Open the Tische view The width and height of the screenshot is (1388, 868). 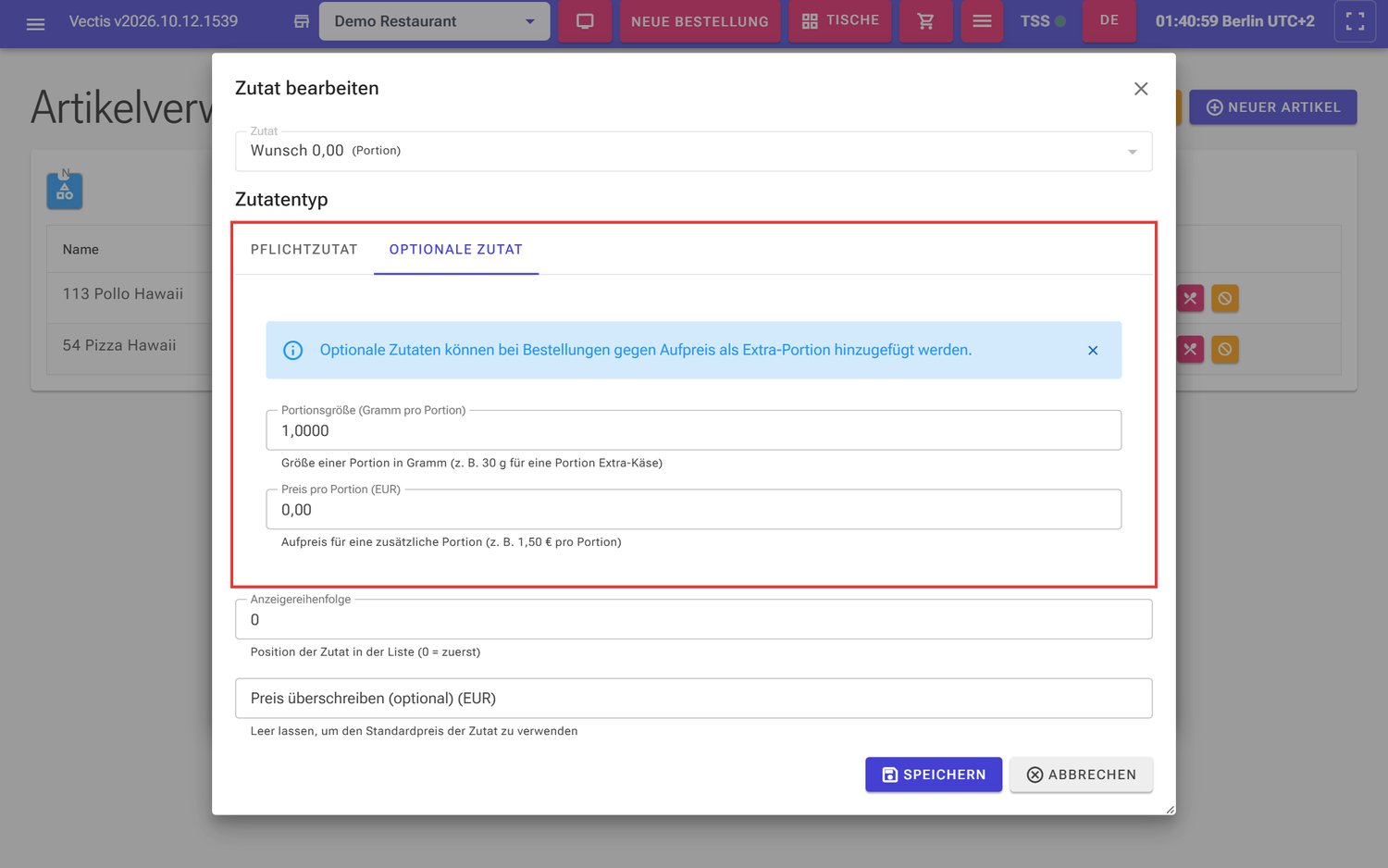840,21
